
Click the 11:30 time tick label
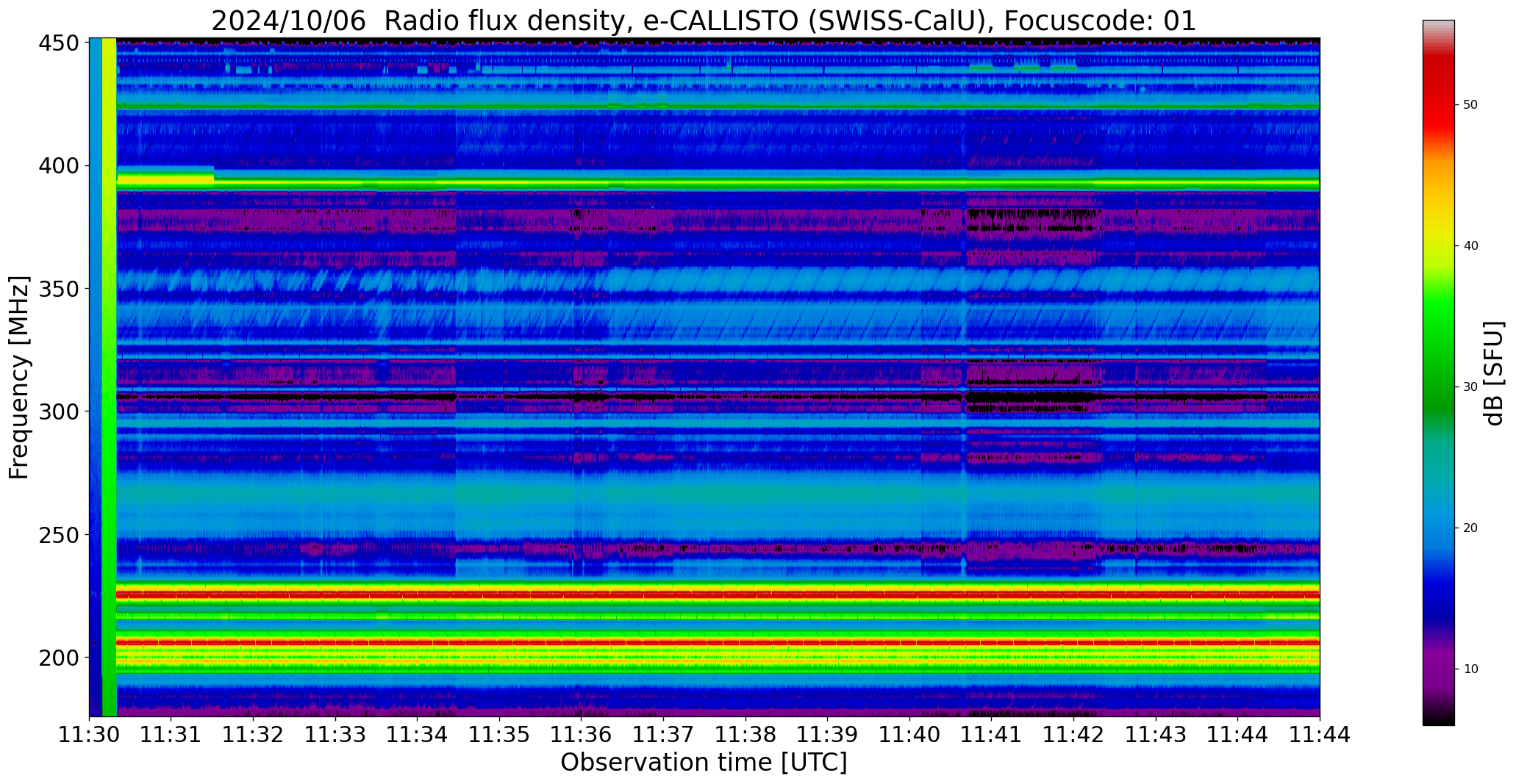(x=90, y=734)
